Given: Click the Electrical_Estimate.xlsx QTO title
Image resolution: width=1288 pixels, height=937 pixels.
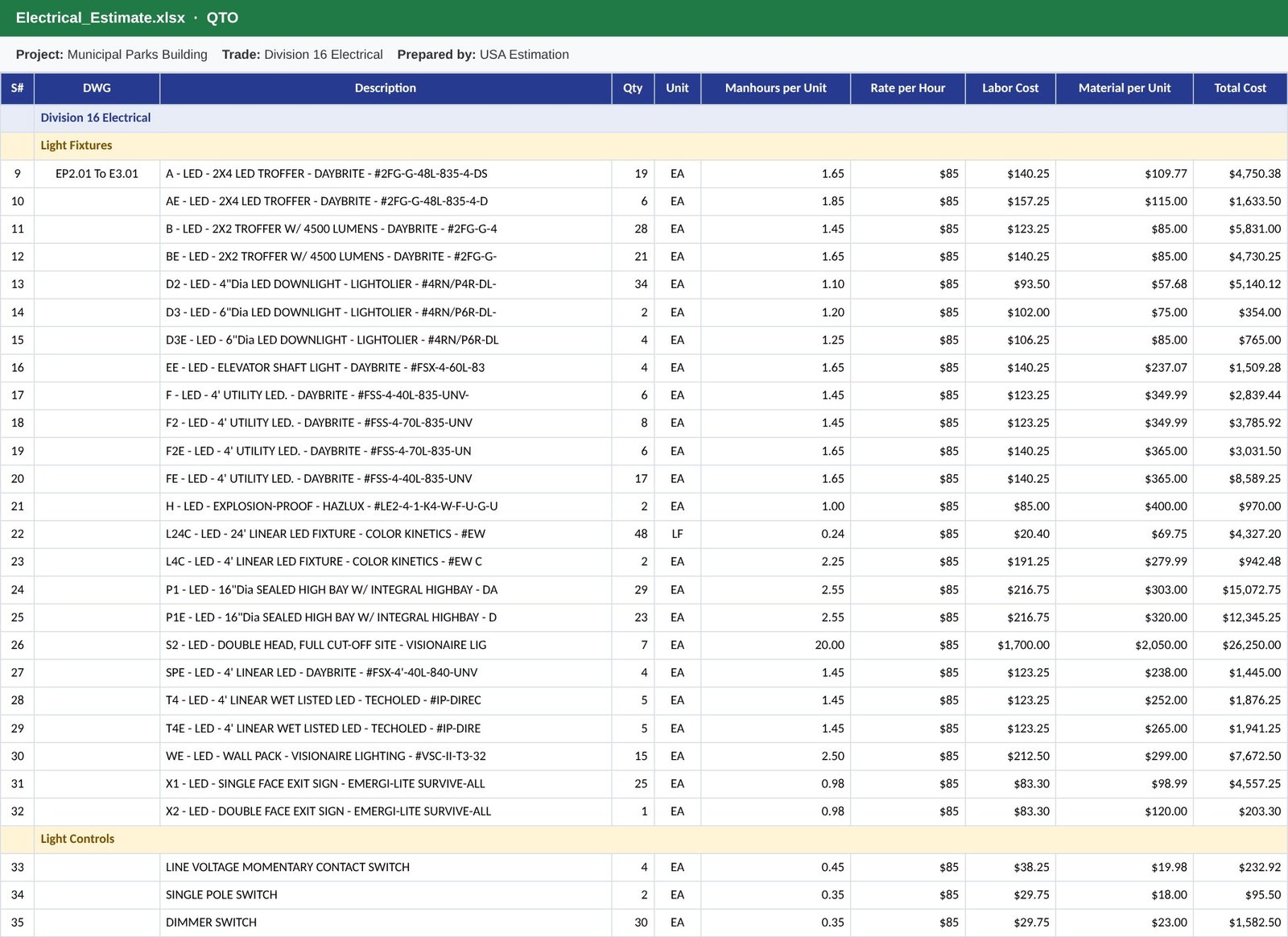Looking at the screenshot, I should (x=127, y=18).
